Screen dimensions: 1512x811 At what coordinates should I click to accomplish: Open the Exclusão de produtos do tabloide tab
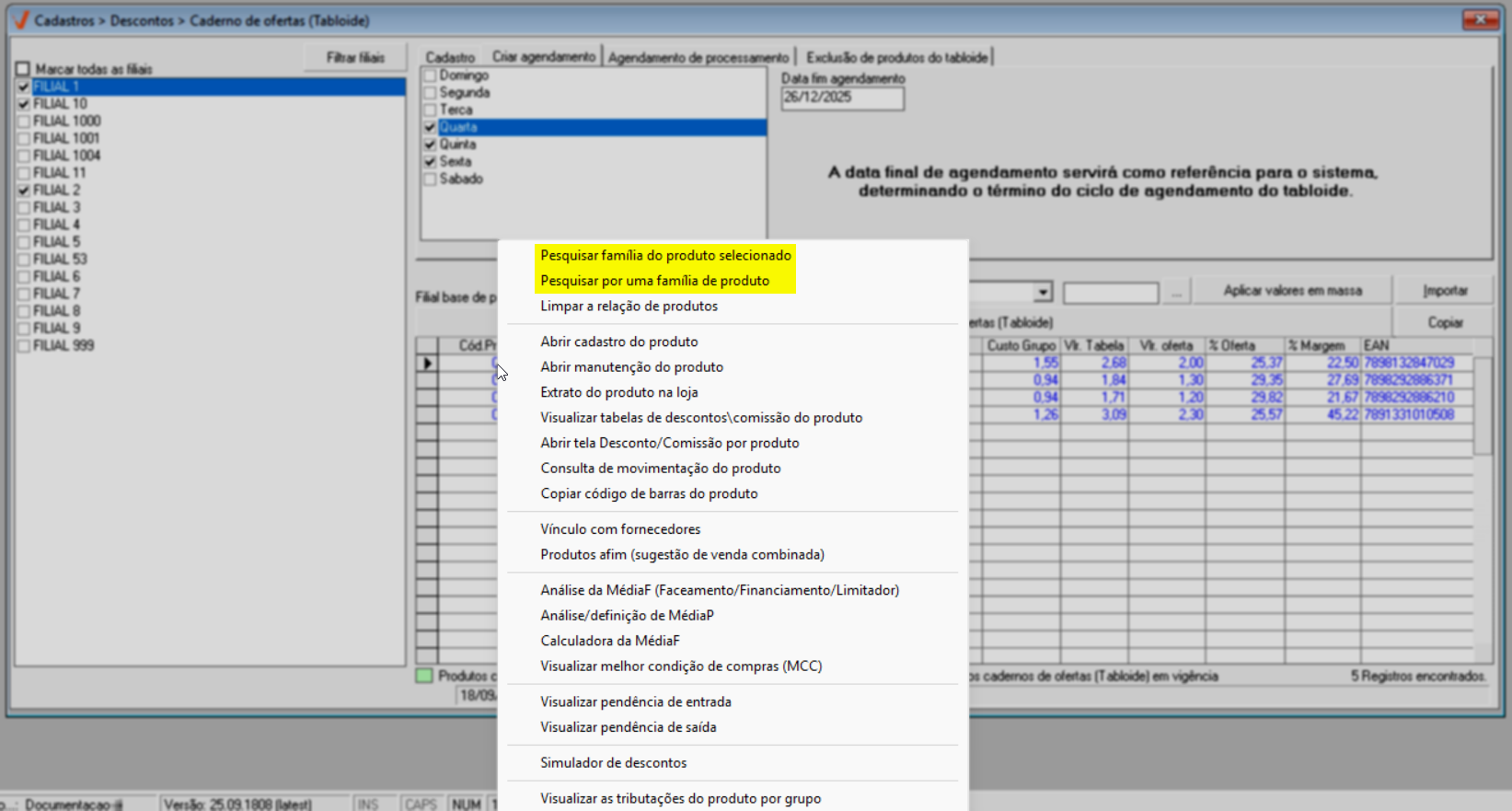[x=896, y=57]
